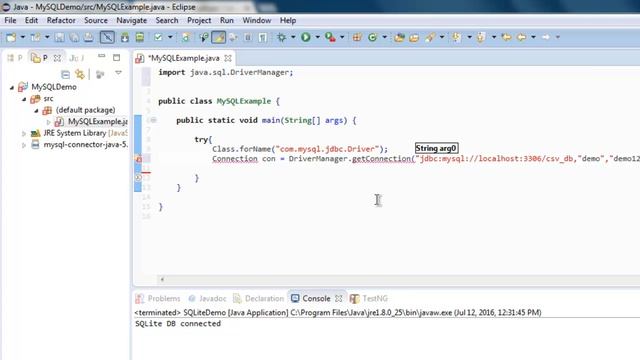Click the Save All toolbar icon
640x360 pixels.
(x=74, y=38)
